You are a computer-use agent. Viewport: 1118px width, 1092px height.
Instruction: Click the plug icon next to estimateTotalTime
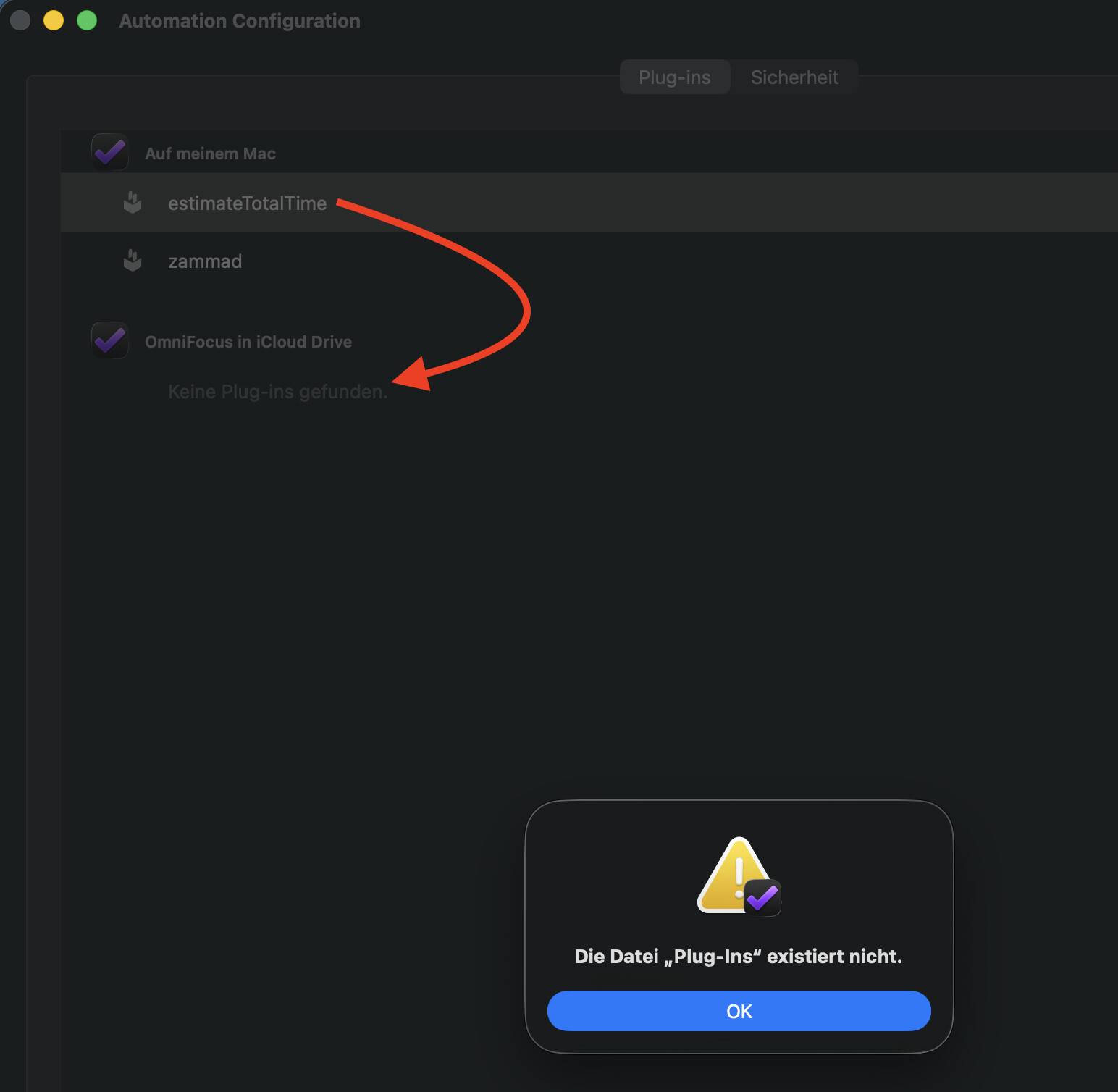pos(133,203)
